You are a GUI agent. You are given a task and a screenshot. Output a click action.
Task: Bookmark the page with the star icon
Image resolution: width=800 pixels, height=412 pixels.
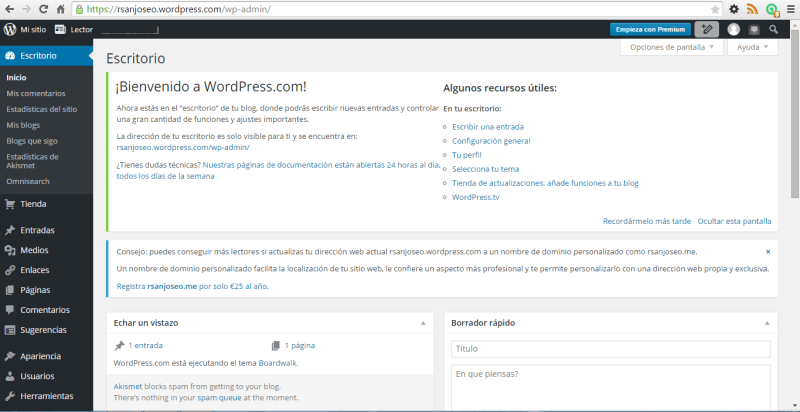715,9
